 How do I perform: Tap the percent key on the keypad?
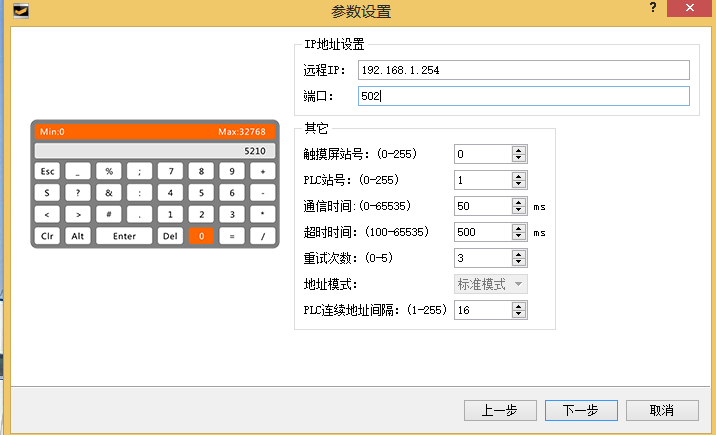point(108,171)
